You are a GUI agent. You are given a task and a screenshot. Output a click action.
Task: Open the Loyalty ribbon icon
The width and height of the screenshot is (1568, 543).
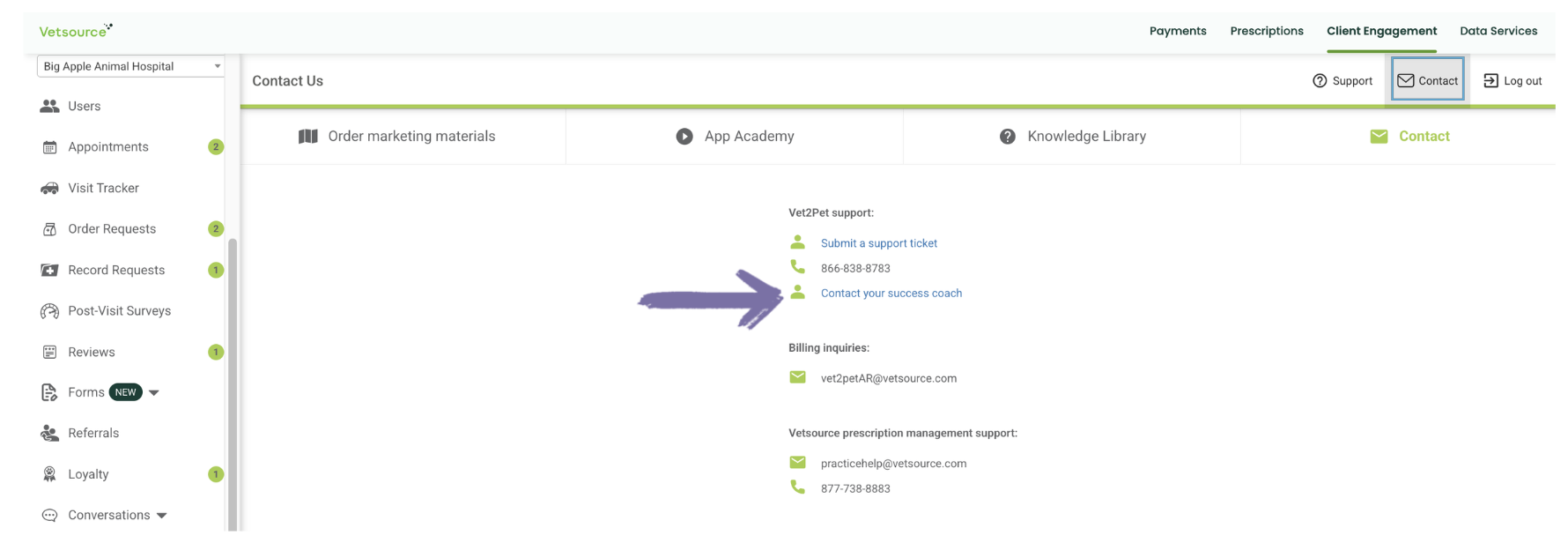(x=49, y=474)
